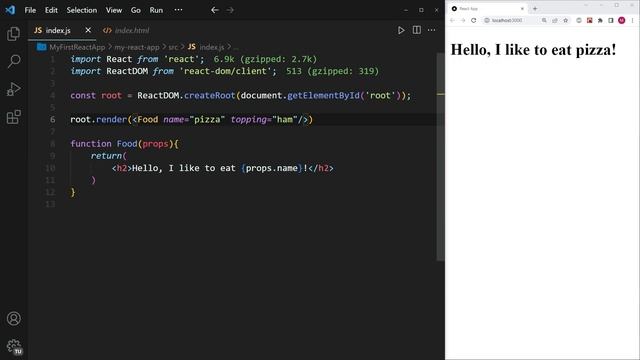Toggle the browser side panel
The height and width of the screenshot is (360, 640).
tap(611, 20)
